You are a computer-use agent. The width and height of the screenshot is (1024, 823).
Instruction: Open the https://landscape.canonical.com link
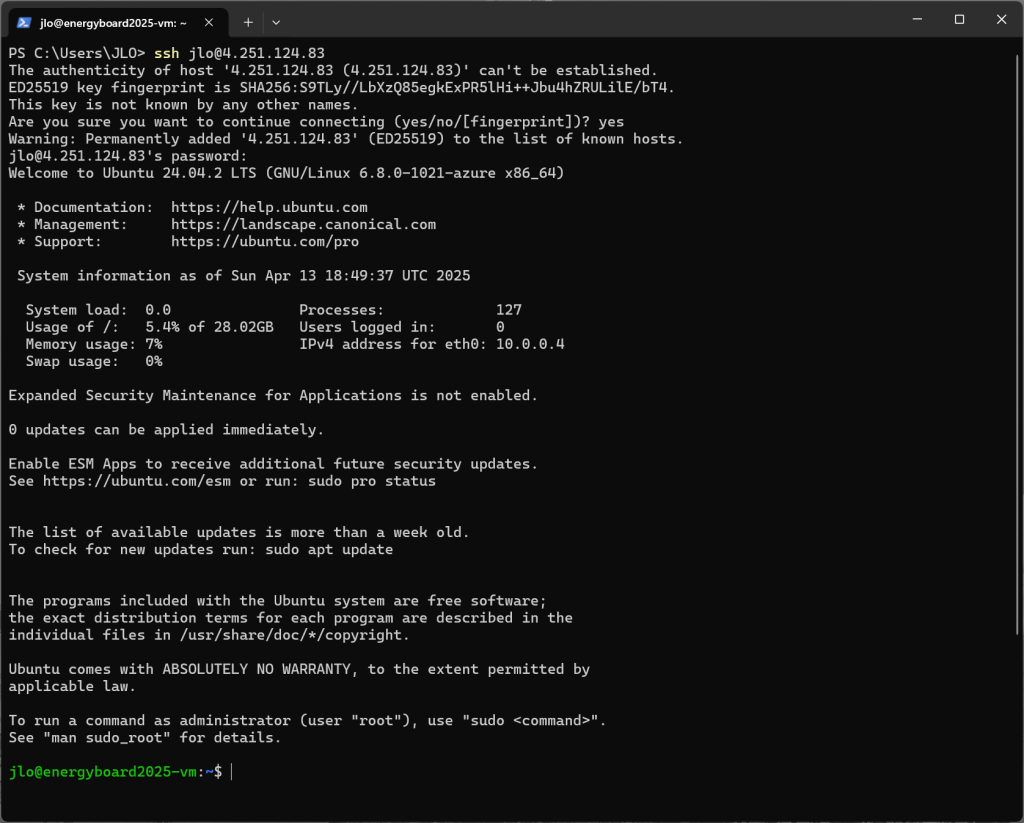303,224
